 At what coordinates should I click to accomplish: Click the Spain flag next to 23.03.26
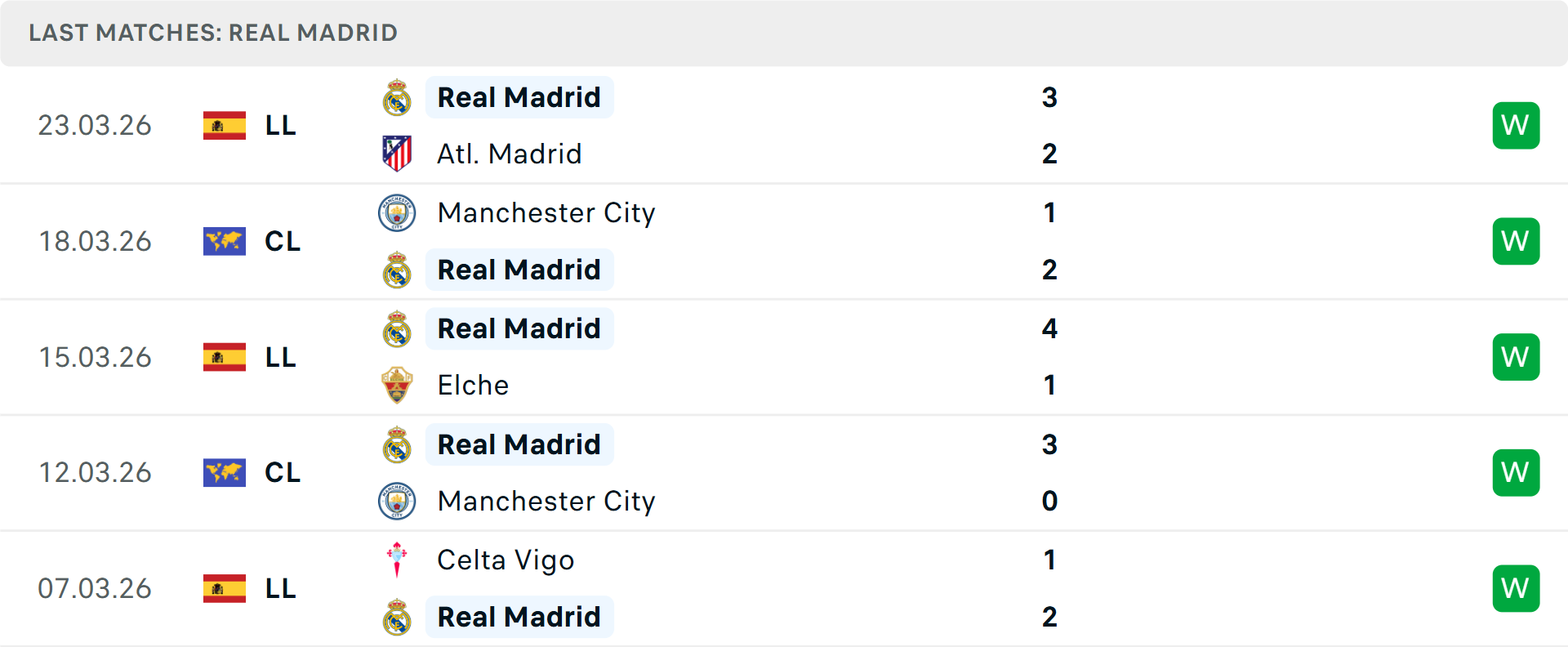(224, 125)
